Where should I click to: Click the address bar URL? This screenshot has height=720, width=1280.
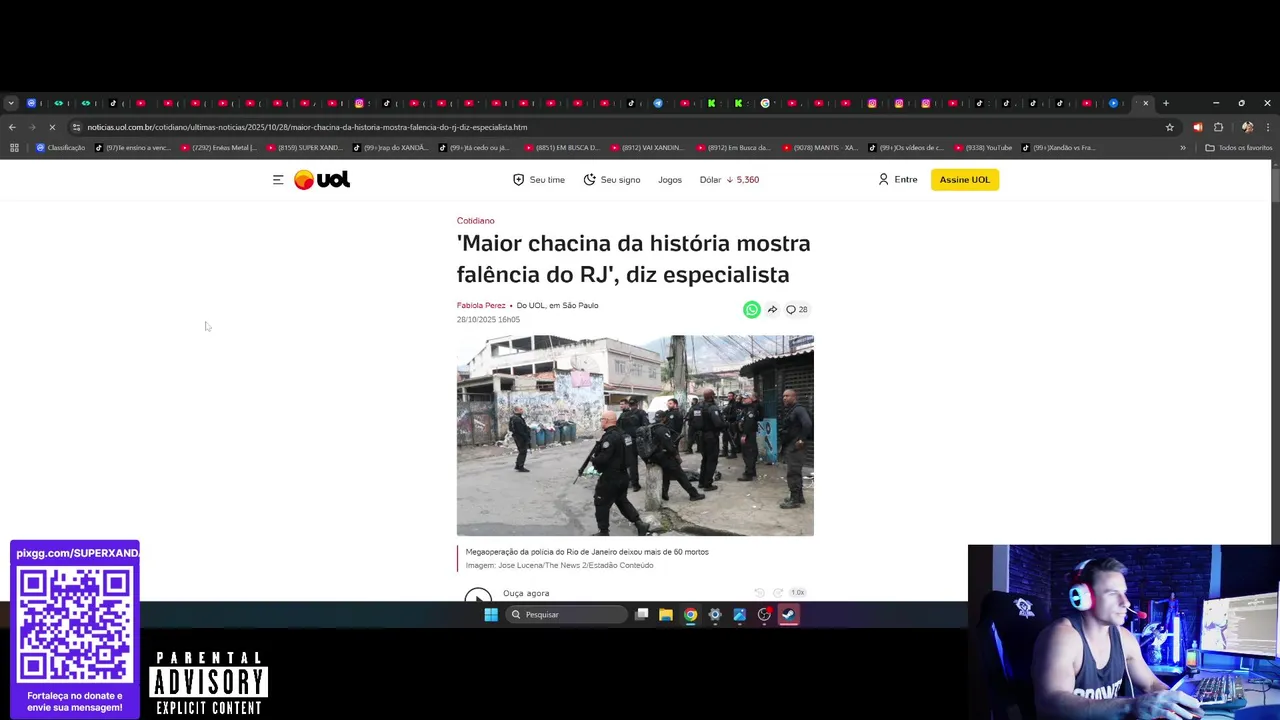(x=307, y=127)
